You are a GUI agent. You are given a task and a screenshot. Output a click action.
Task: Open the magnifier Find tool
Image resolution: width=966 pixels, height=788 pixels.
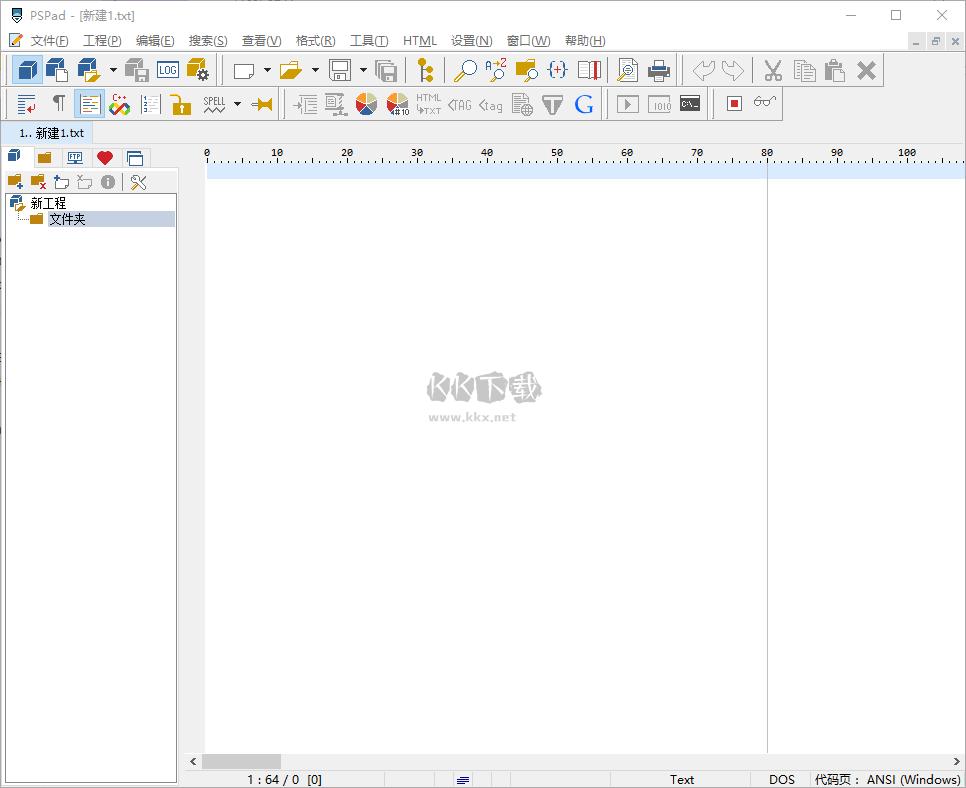point(465,70)
